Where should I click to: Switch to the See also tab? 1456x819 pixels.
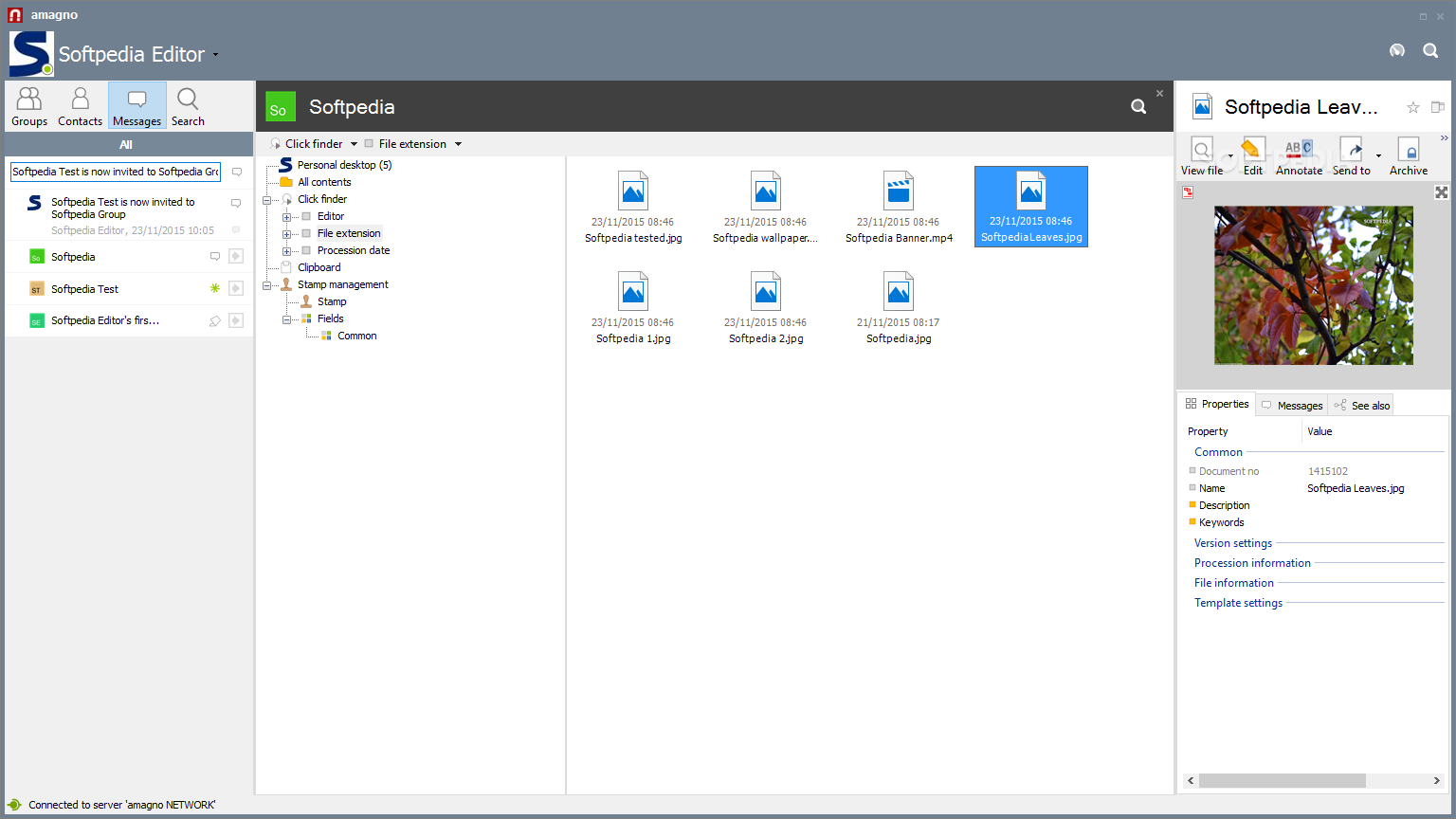coord(1361,405)
